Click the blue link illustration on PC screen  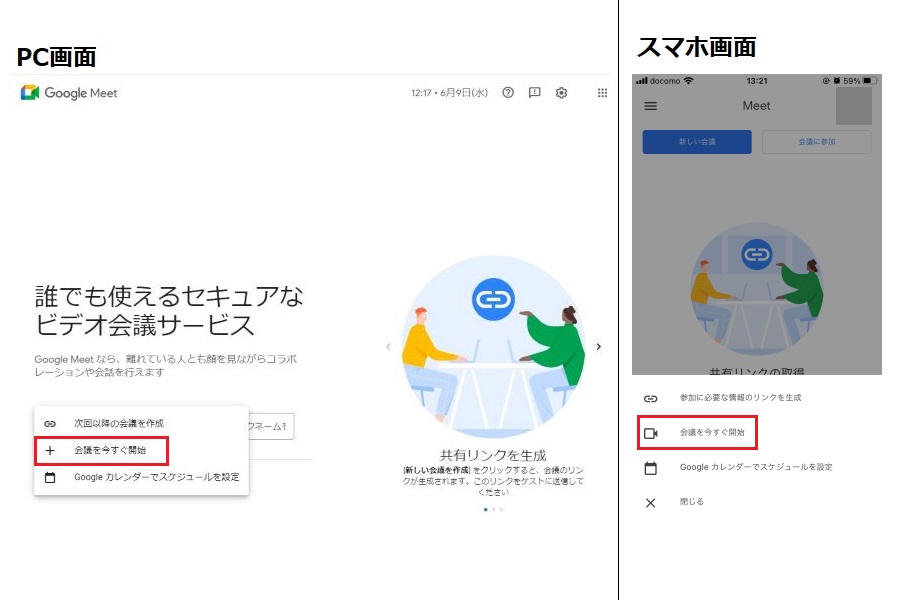point(493,299)
